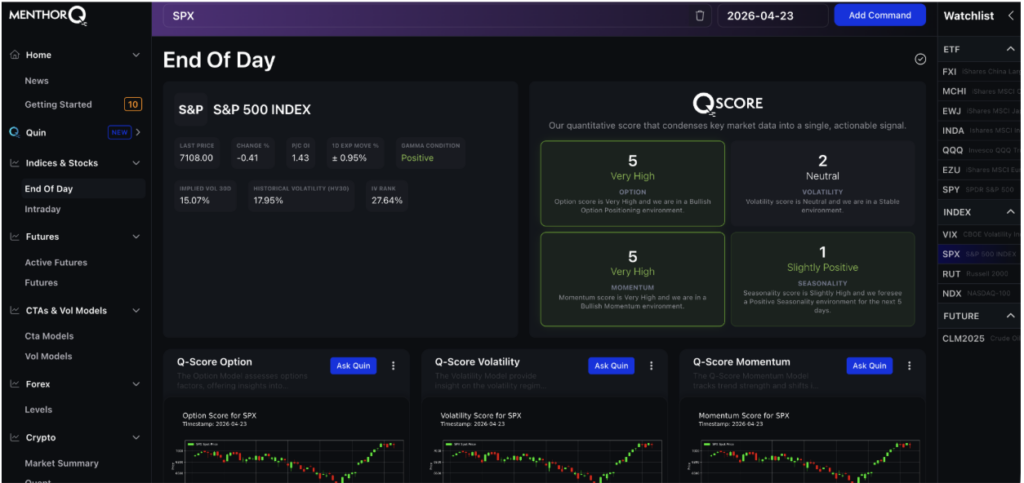Select NDX in the watchlist
Screen dimensions: 1024x483
point(980,294)
